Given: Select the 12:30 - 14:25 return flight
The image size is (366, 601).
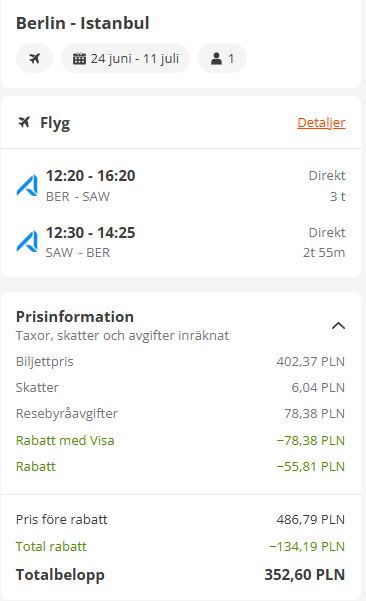Looking at the screenshot, I should click(181, 242).
